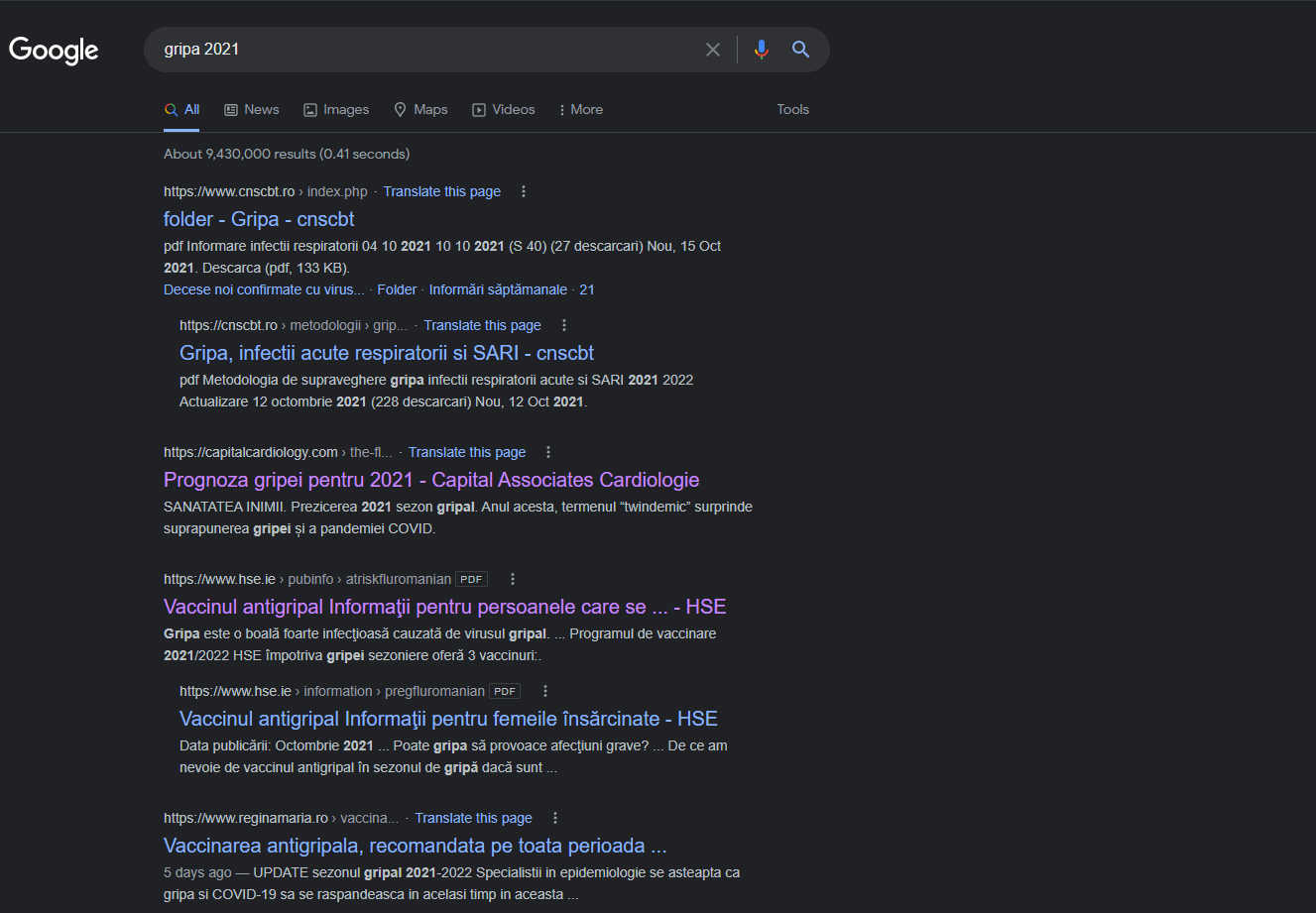
Task: Clear the search box with X icon
Action: coord(712,50)
